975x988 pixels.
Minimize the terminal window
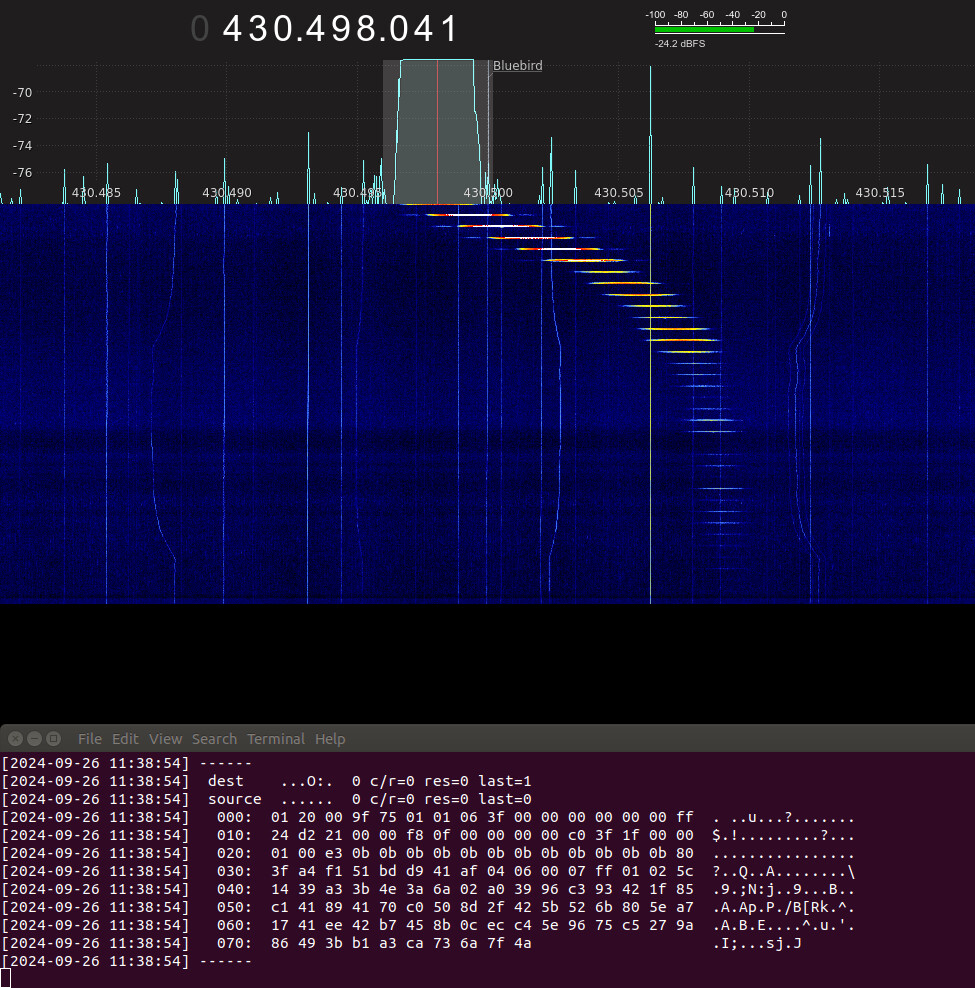pyautogui.click(x=34, y=739)
